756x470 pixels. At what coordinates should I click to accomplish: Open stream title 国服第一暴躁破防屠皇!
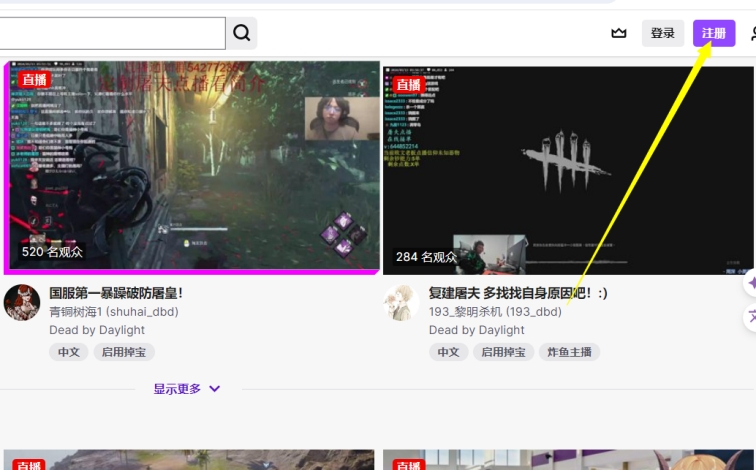(x=116, y=293)
